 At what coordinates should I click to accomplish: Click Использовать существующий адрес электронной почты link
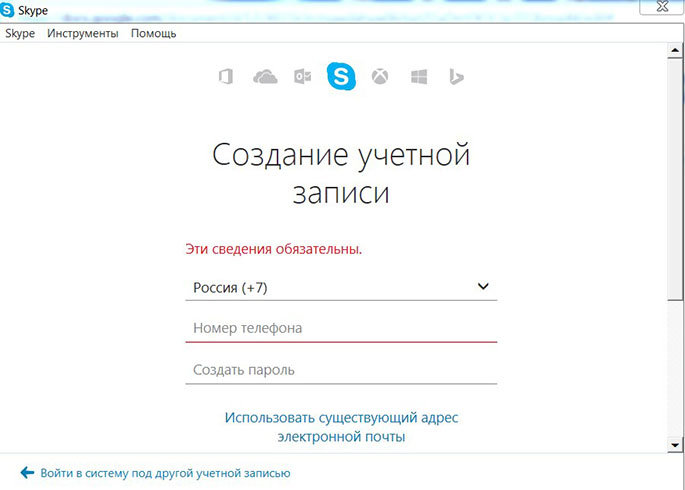pos(341,427)
